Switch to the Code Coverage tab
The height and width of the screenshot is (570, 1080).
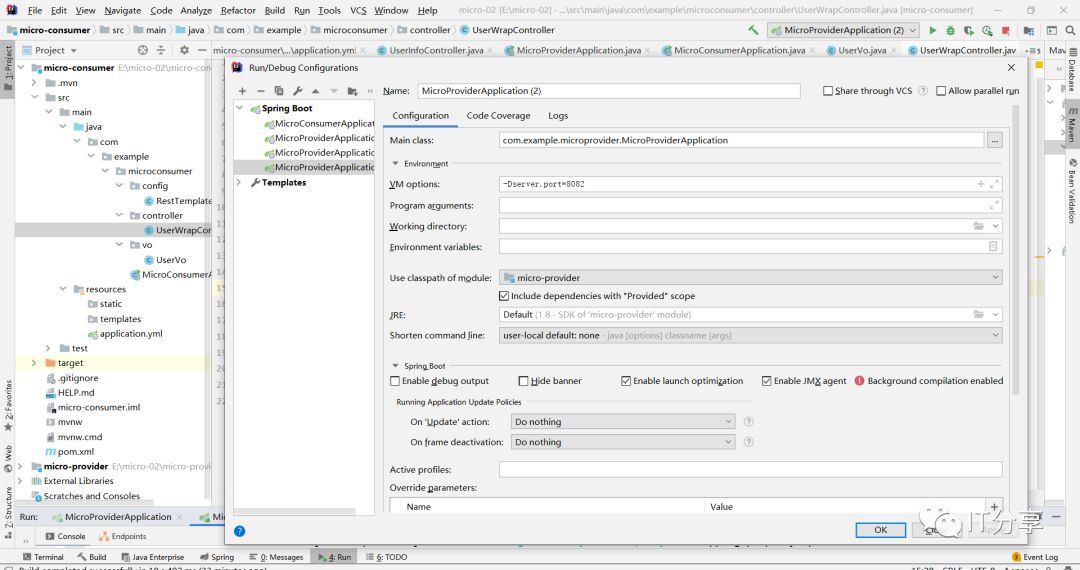pos(498,116)
